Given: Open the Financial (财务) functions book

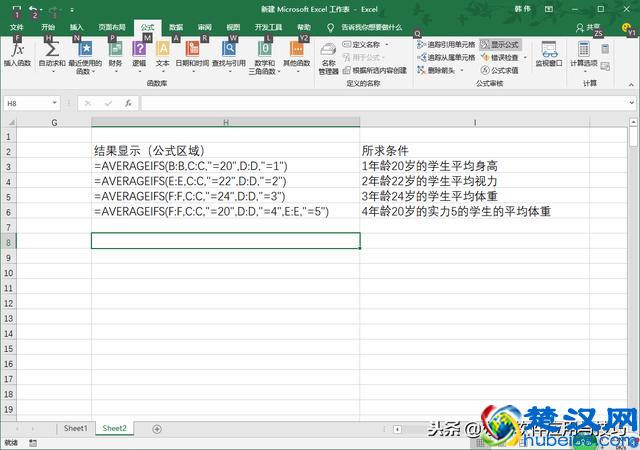Looking at the screenshot, I should 116,56.
